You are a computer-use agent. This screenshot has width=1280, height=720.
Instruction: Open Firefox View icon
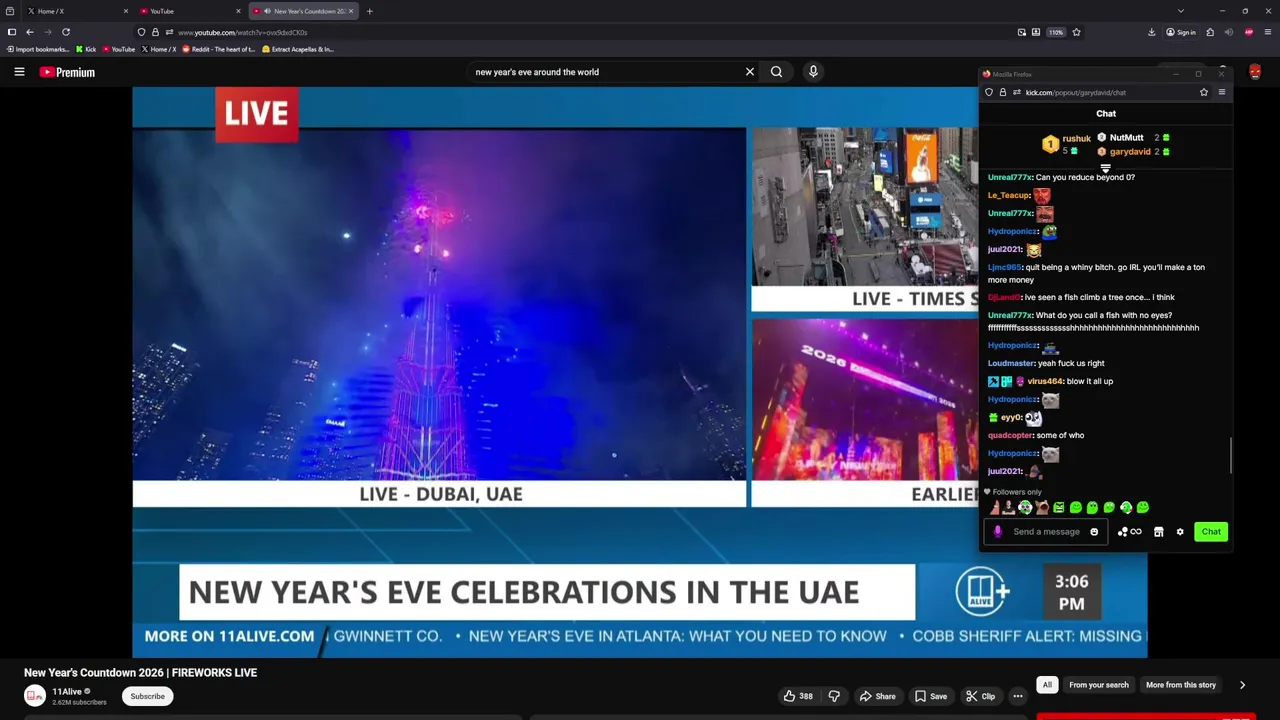[x=9, y=11]
